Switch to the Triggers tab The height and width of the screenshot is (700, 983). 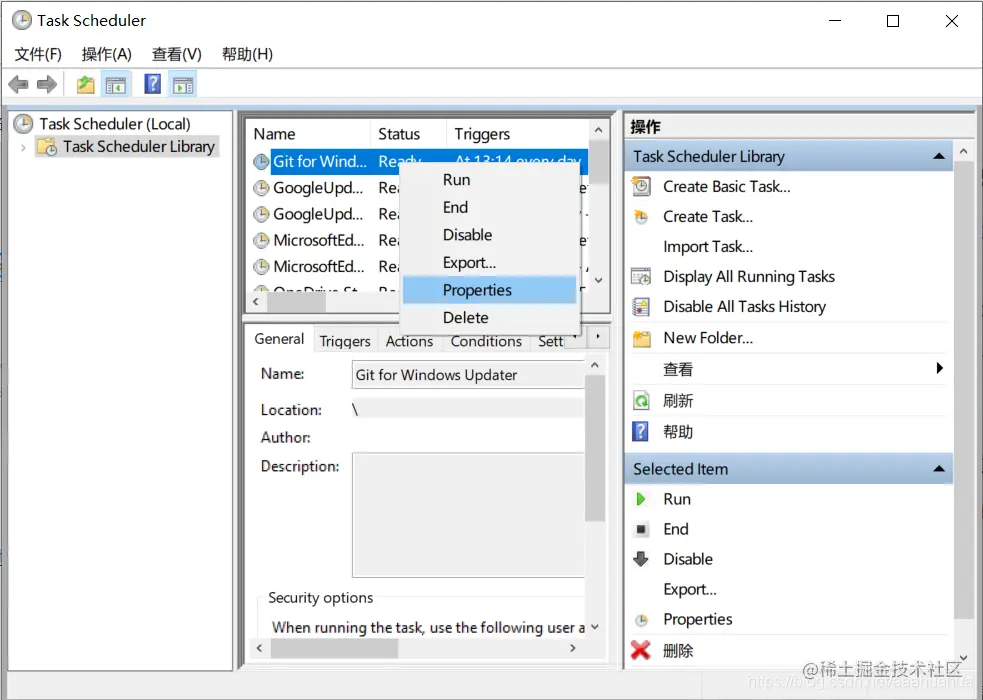tap(345, 342)
